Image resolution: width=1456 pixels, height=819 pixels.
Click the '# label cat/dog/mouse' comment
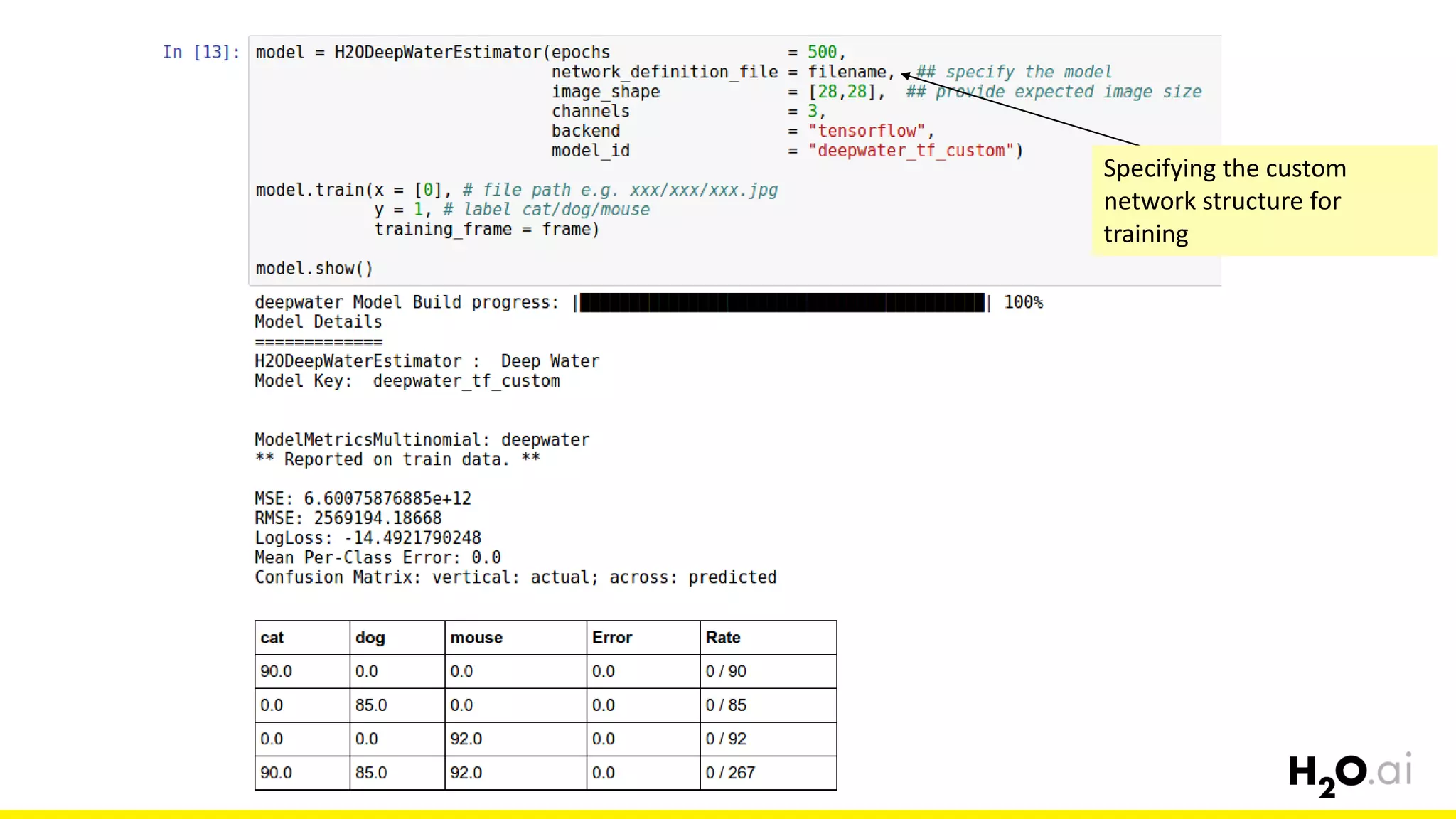(546, 210)
